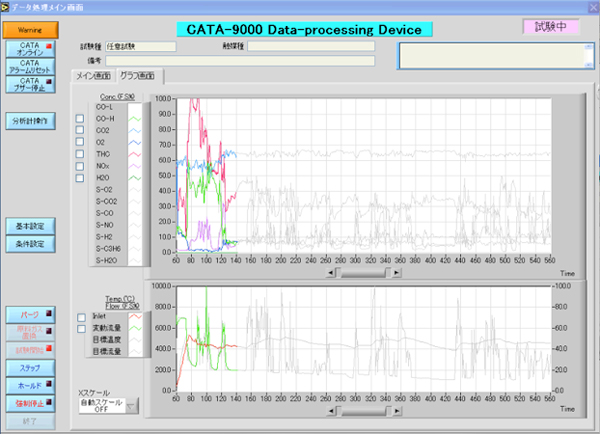This screenshot has width=600, height=434.
Task: Click the 備考 input field
Action: [240, 61]
